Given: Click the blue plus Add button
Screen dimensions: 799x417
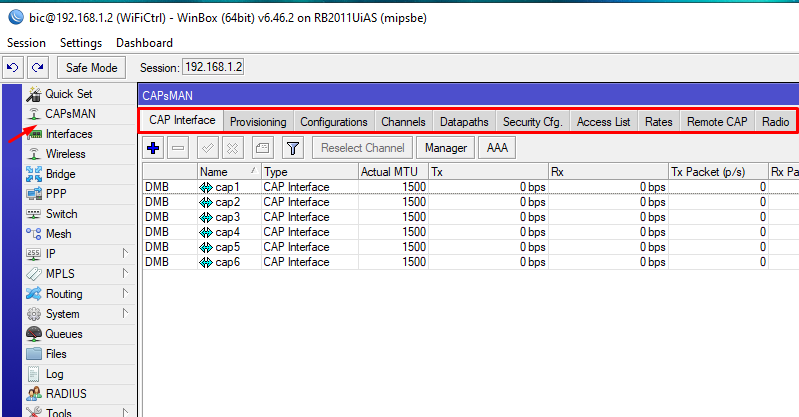Looking at the screenshot, I should click(x=153, y=148).
